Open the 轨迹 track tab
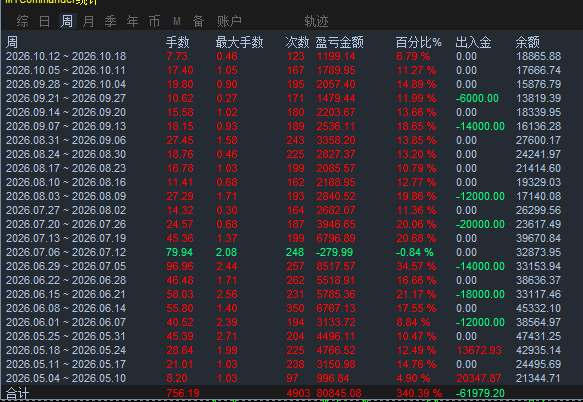This screenshot has height=402, width=583. tap(316, 21)
